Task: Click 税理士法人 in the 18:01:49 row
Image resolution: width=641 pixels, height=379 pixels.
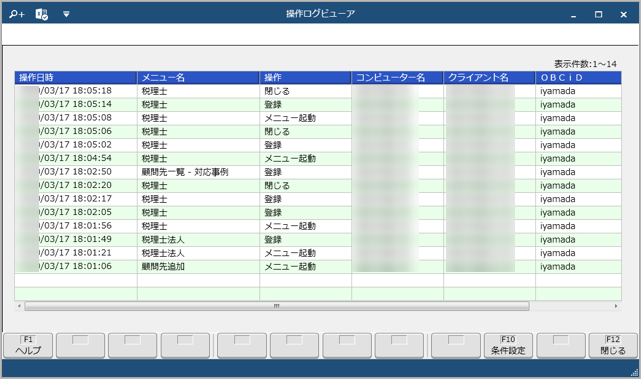Action: coord(163,240)
